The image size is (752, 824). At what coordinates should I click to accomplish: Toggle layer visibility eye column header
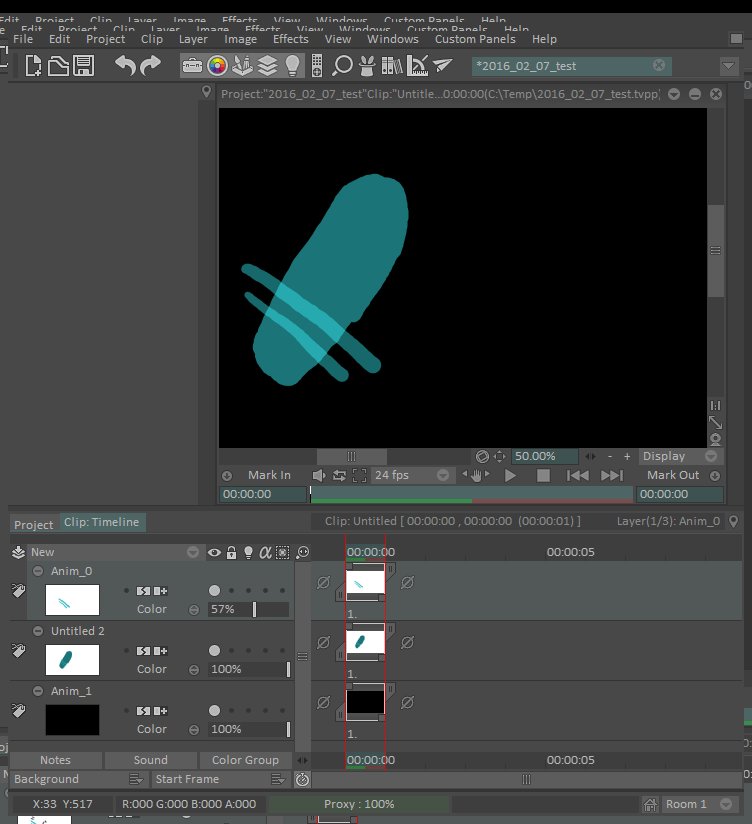(214, 552)
